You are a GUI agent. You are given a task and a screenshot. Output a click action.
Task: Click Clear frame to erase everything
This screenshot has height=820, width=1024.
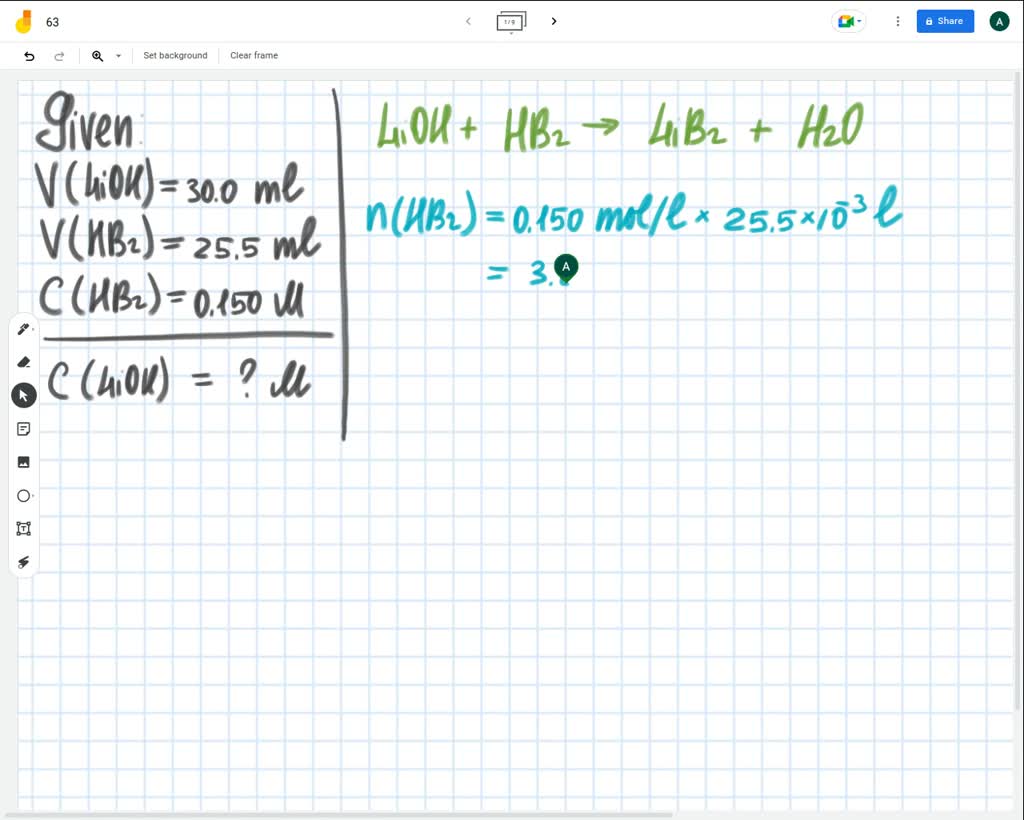[253, 56]
